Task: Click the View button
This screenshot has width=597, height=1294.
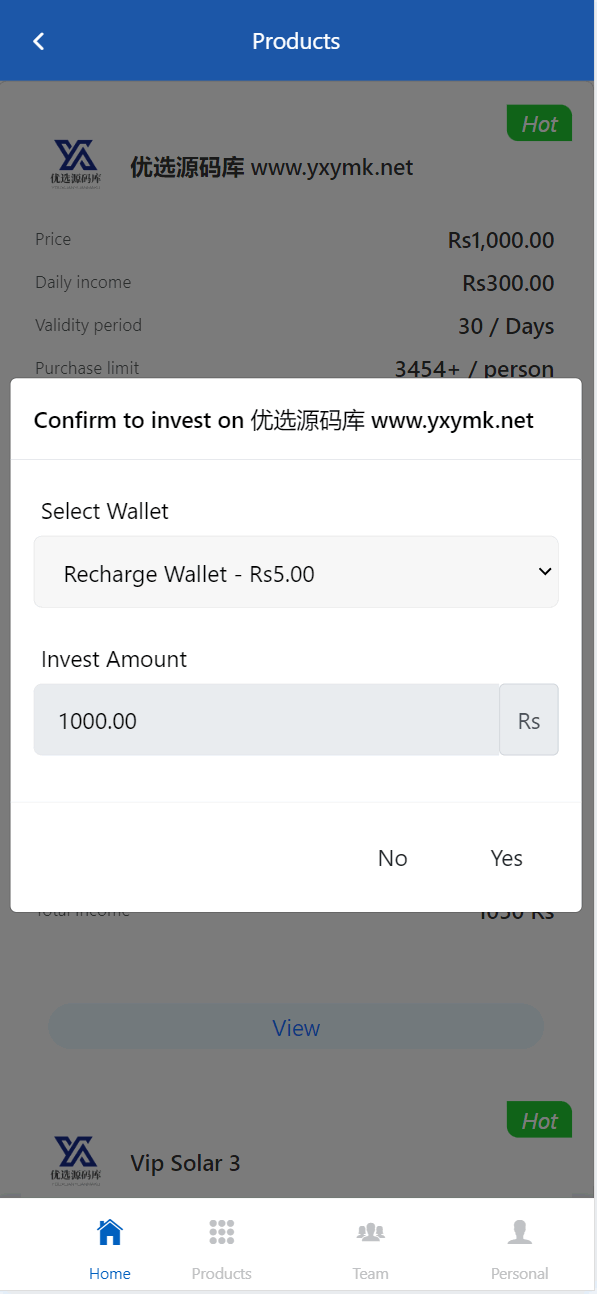Action: pos(296,1027)
